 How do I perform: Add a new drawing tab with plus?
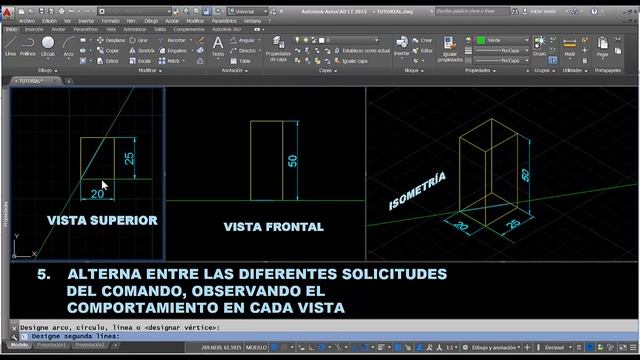[69, 81]
